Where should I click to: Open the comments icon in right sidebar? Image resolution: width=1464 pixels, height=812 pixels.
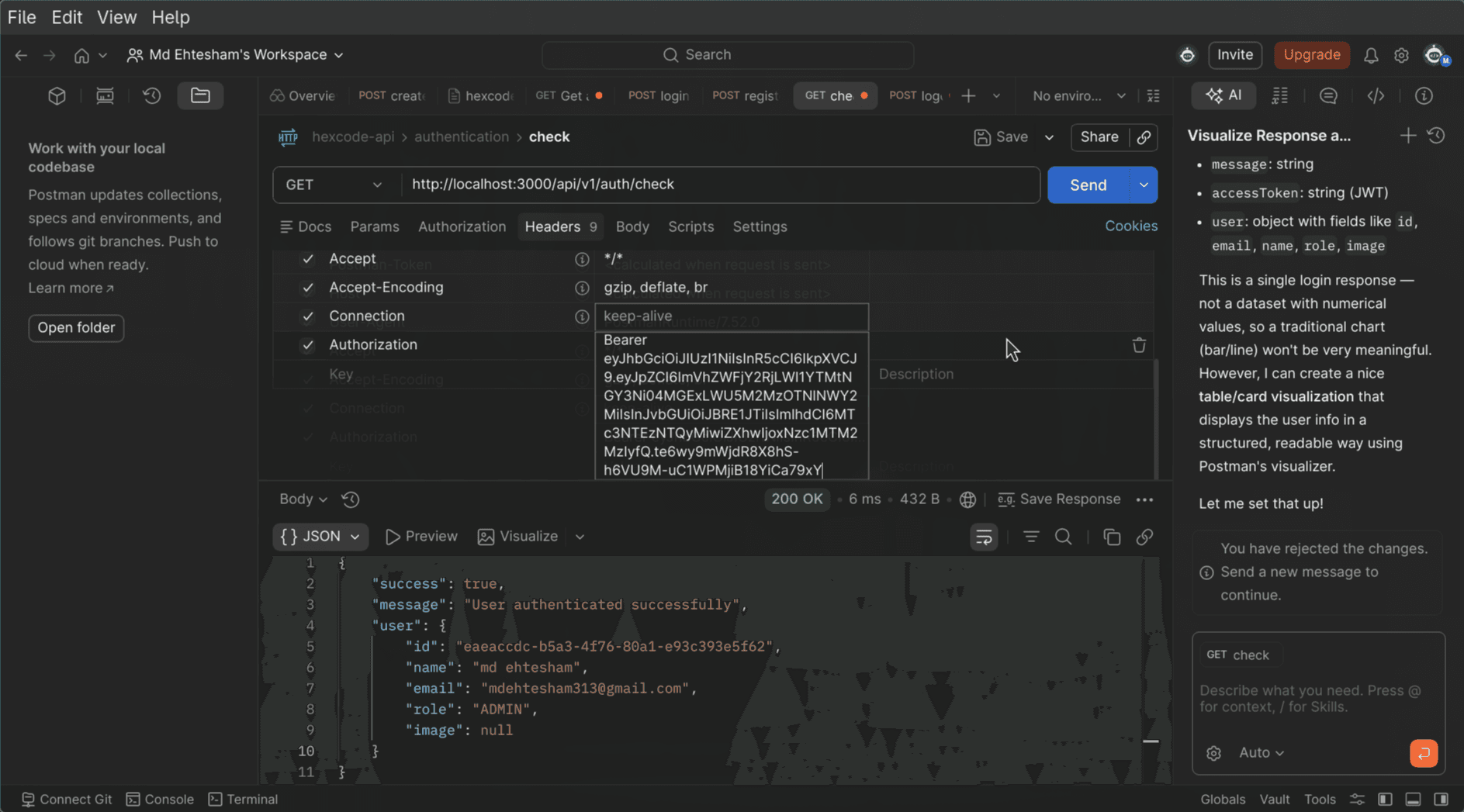[1328, 95]
